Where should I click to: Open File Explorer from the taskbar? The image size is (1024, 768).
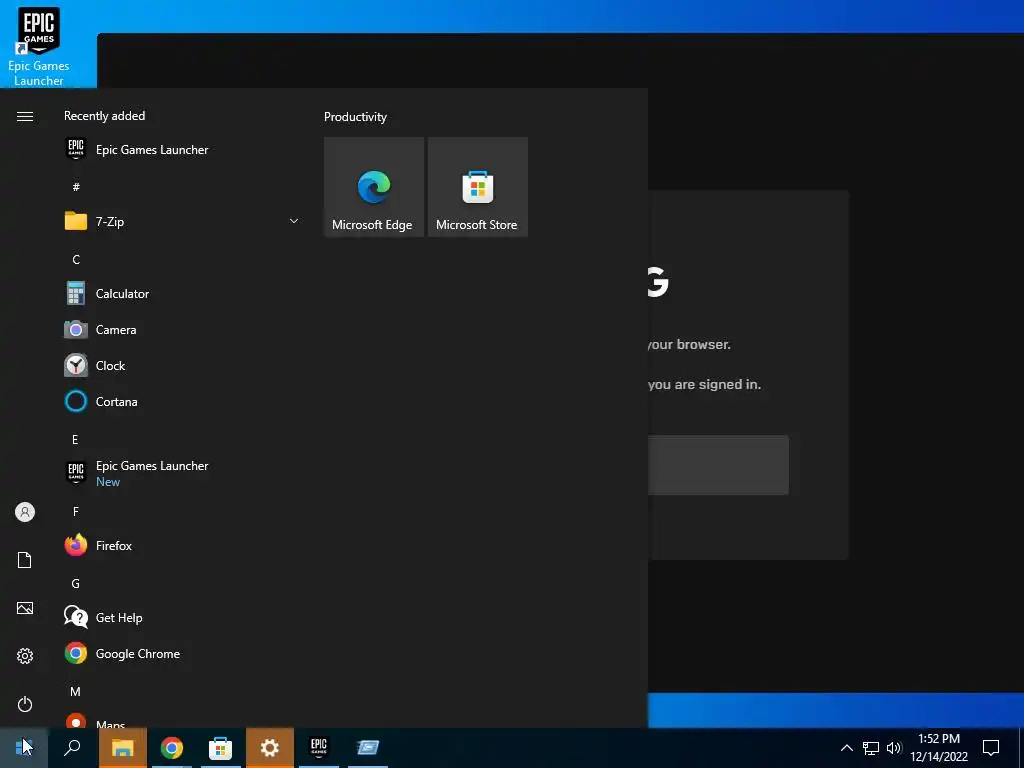point(123,748)
